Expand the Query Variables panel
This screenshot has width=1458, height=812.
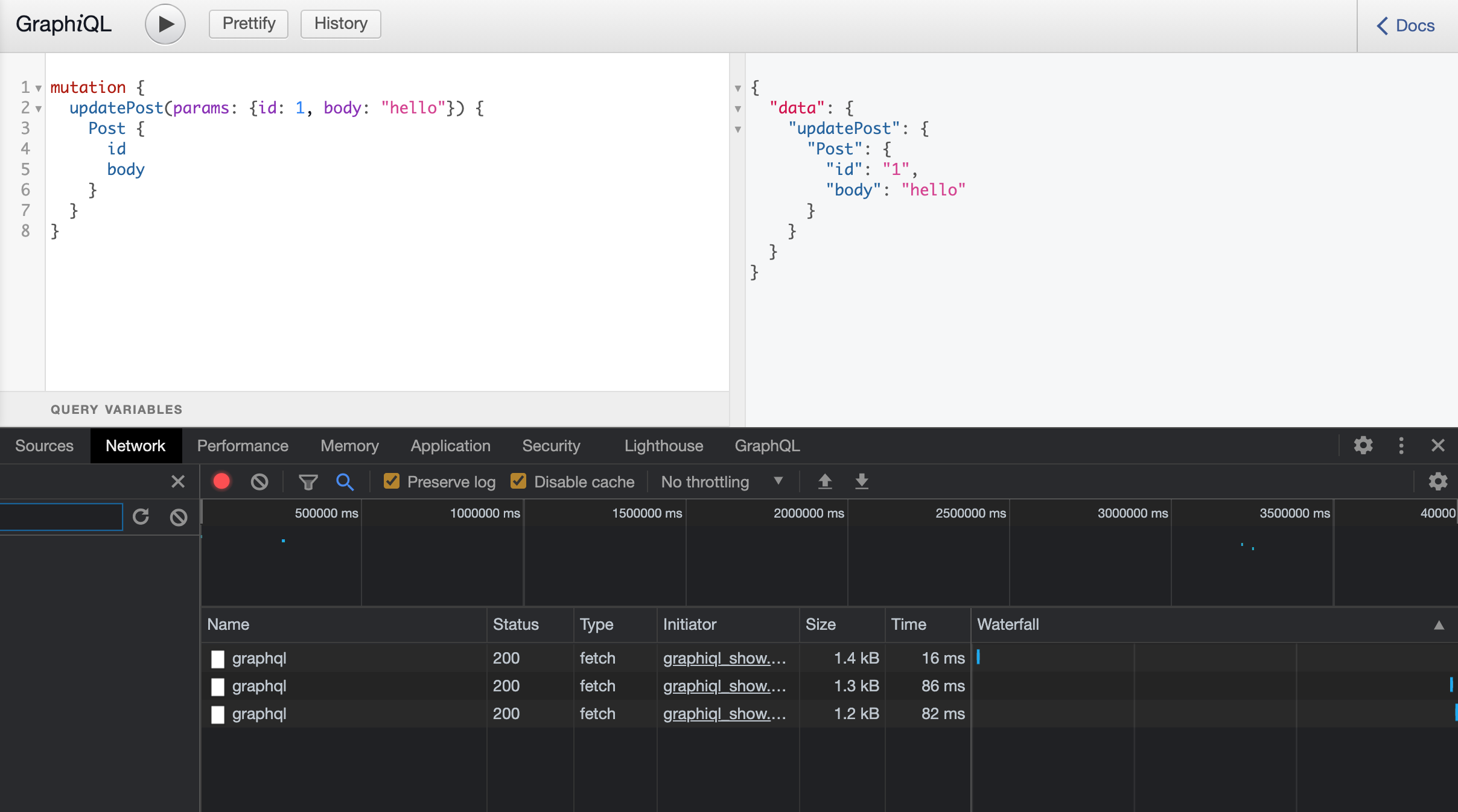tap(364, 410)
